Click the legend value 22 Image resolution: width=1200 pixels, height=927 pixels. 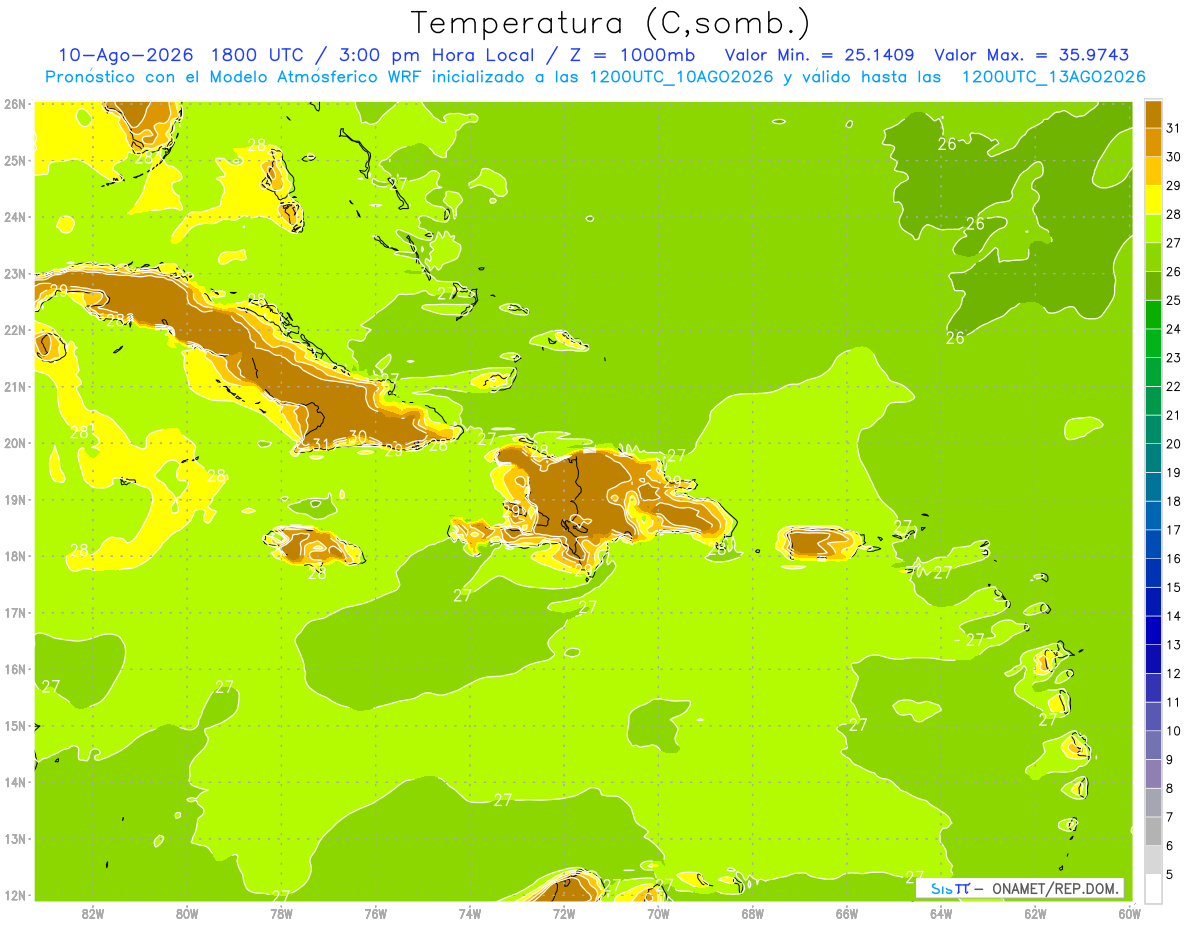click(1173, 386)
